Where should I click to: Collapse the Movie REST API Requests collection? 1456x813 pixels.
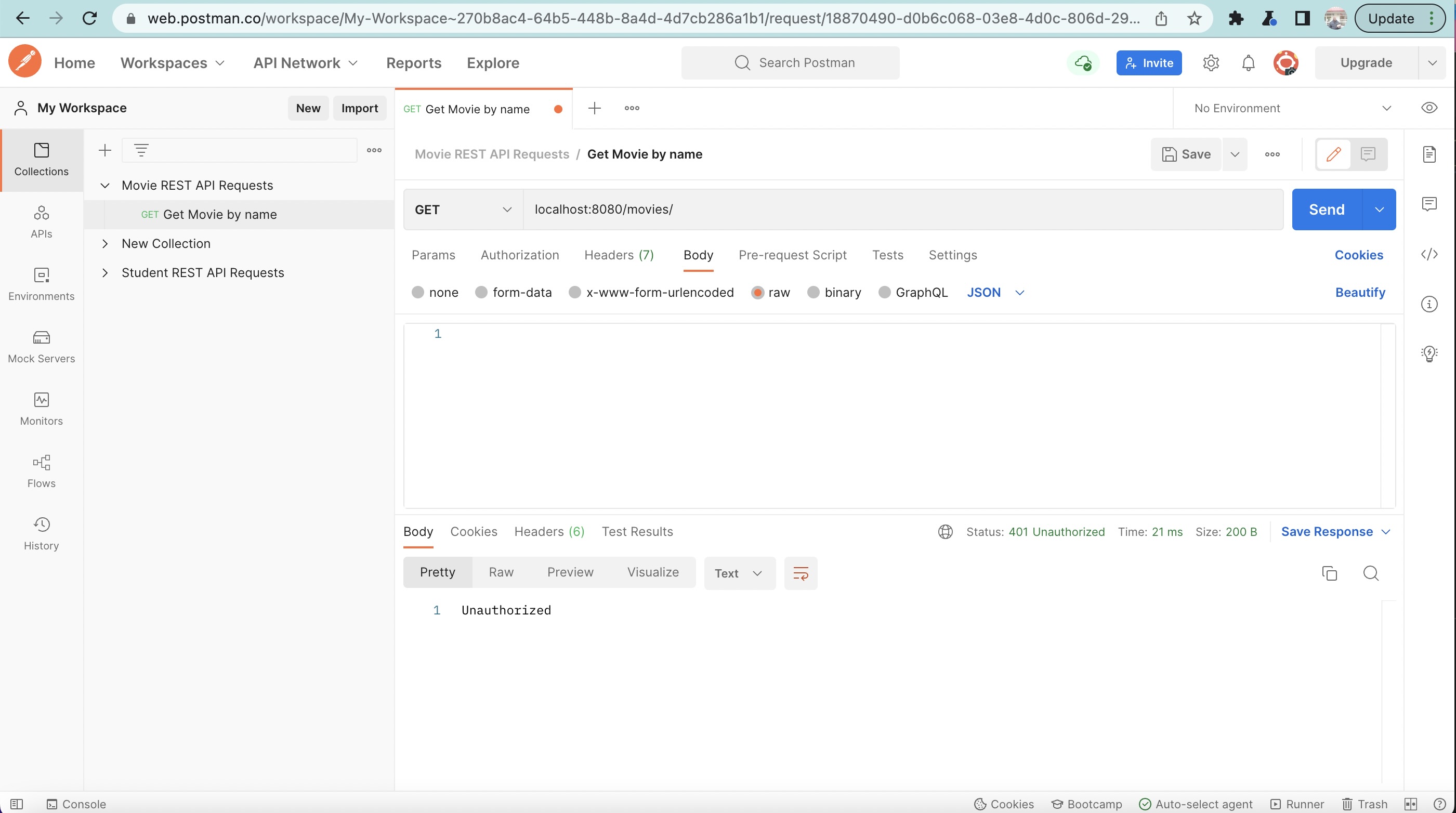click(104, 186)
